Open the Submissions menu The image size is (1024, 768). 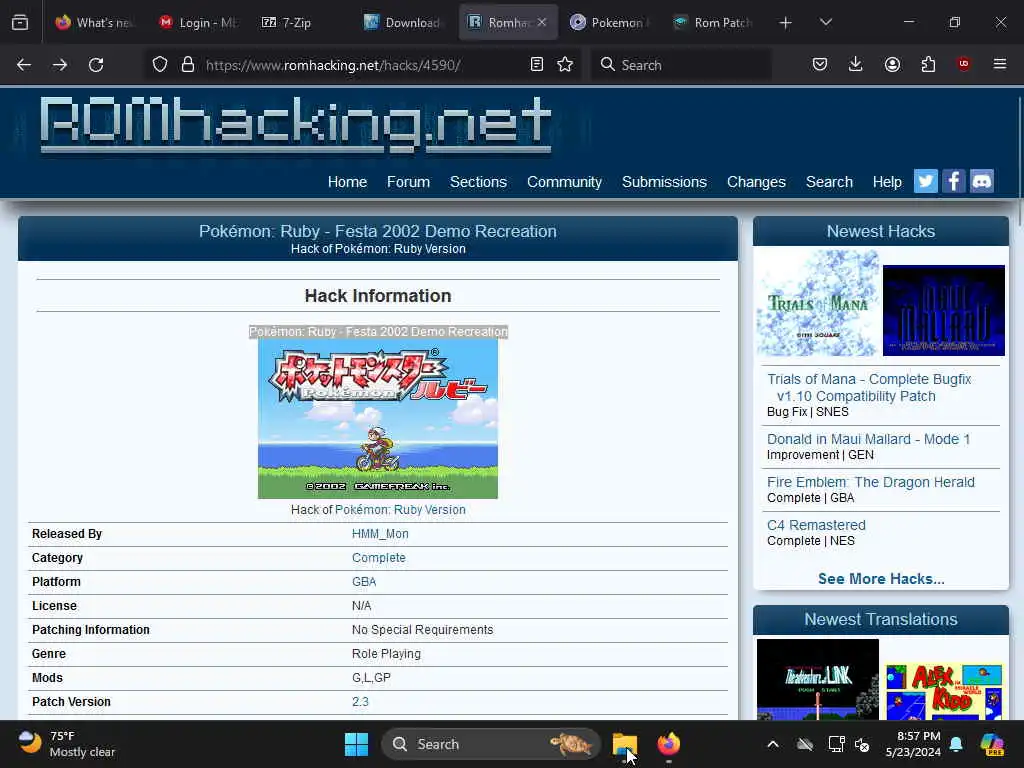(664, 182)
